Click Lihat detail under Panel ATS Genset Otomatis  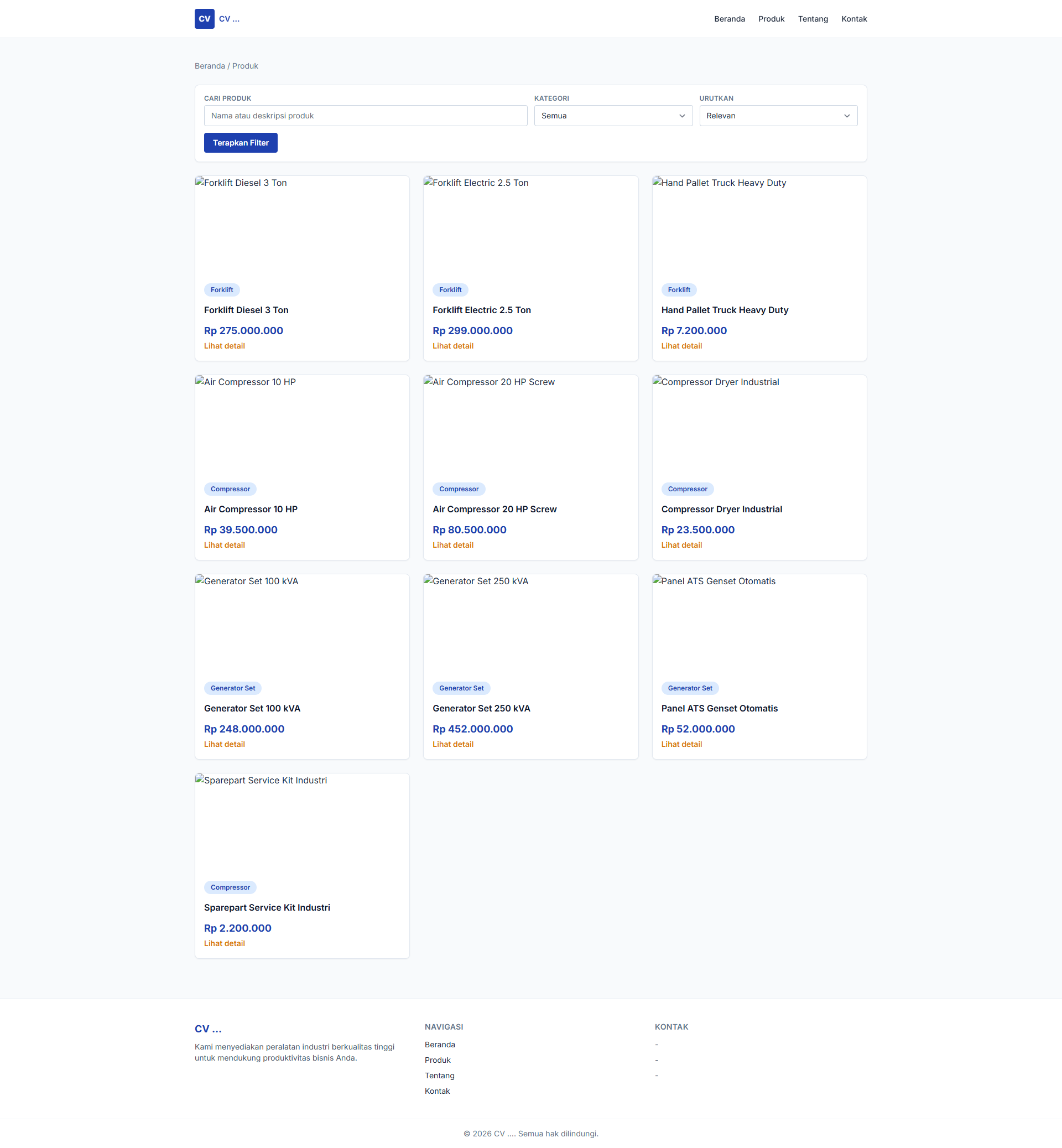[681, 744]
